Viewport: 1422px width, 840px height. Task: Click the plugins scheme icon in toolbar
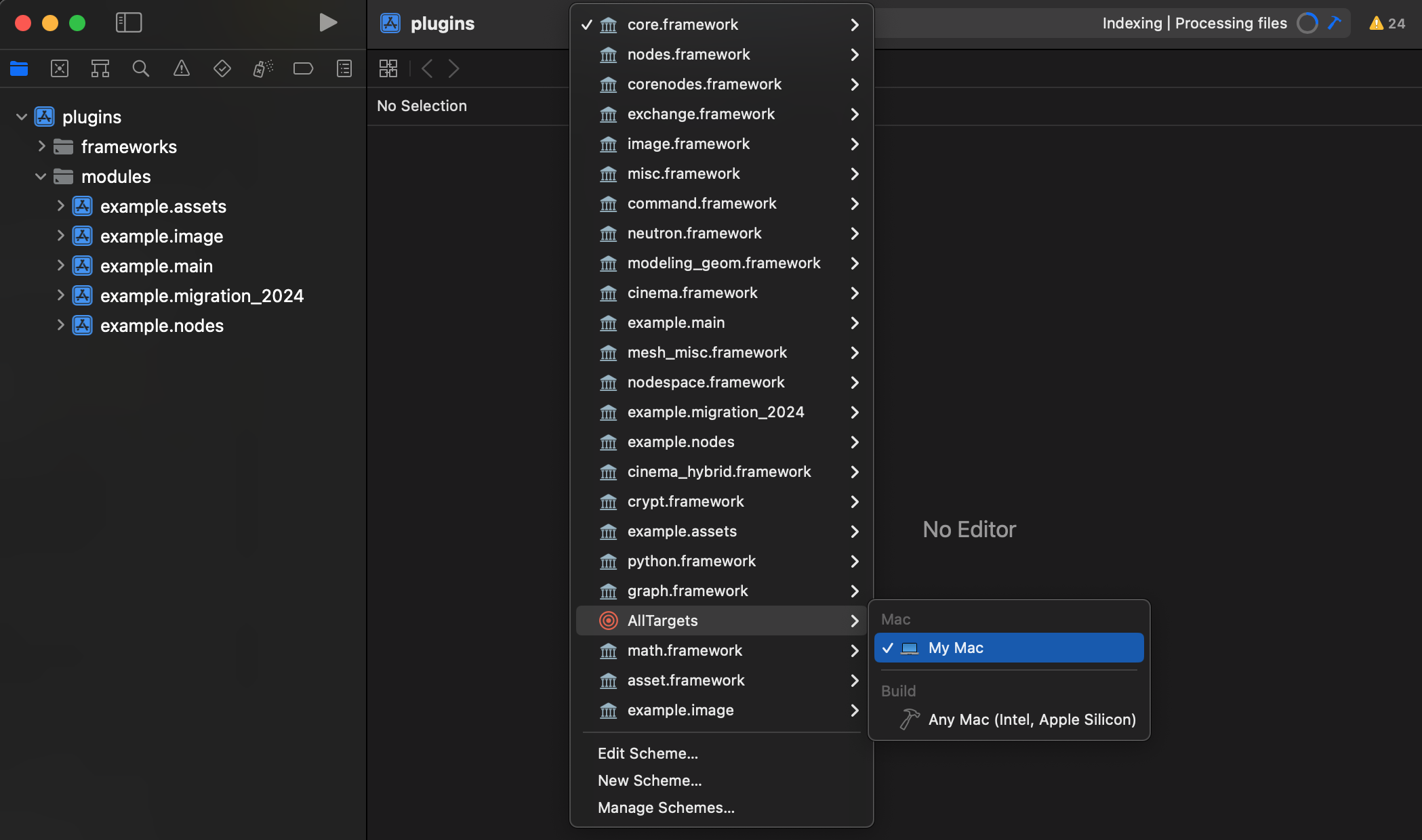[x=390, y=23]
